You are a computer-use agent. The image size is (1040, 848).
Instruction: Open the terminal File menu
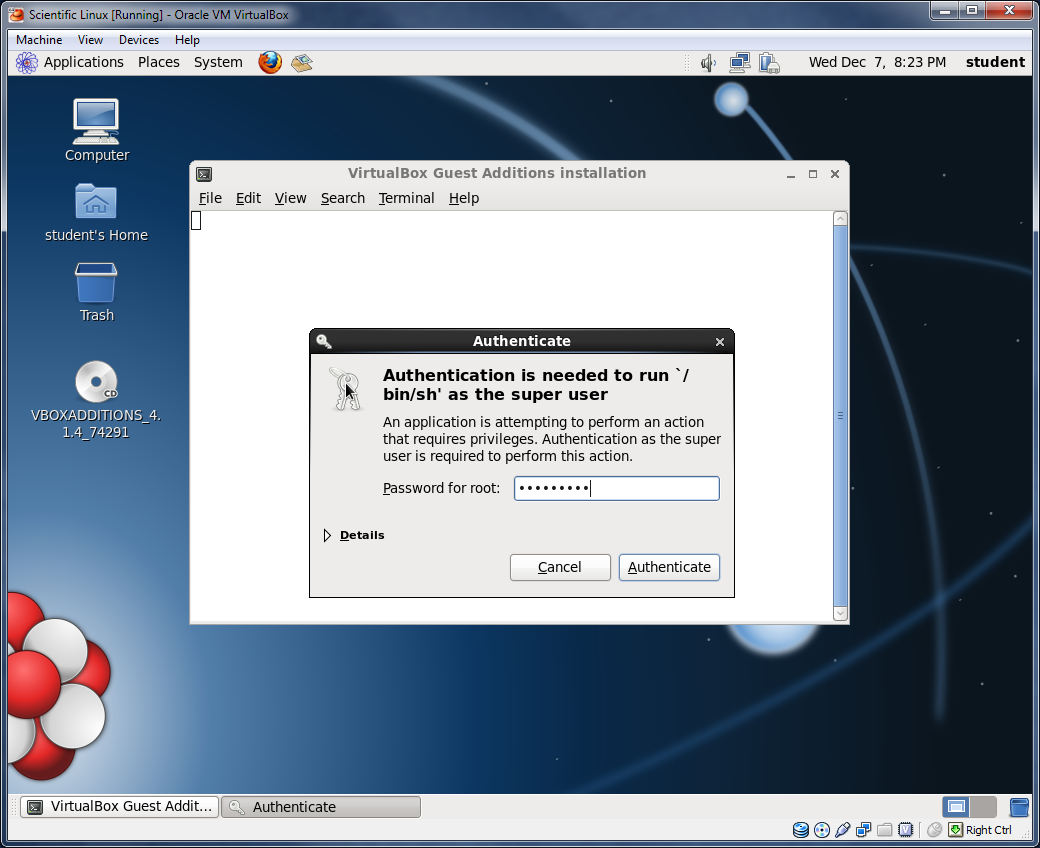click(x=210, y=198)
